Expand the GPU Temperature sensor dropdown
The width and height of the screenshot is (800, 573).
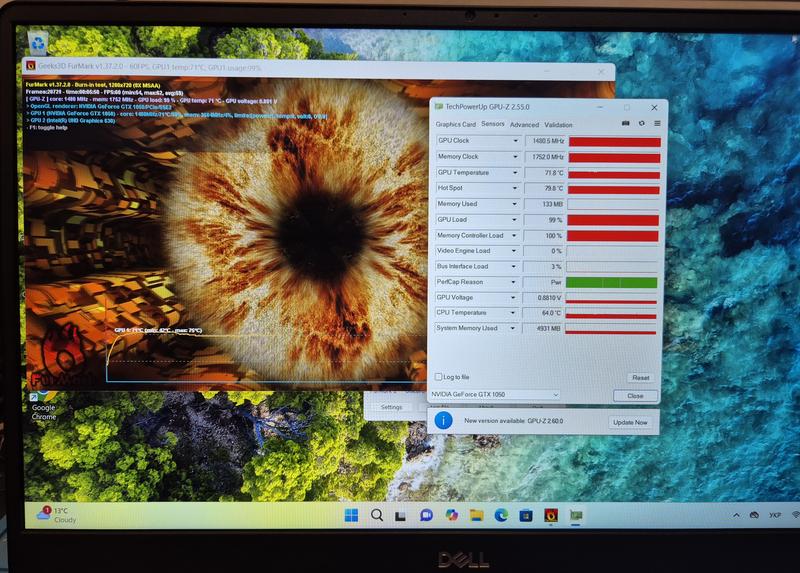[x=516, y=173]
